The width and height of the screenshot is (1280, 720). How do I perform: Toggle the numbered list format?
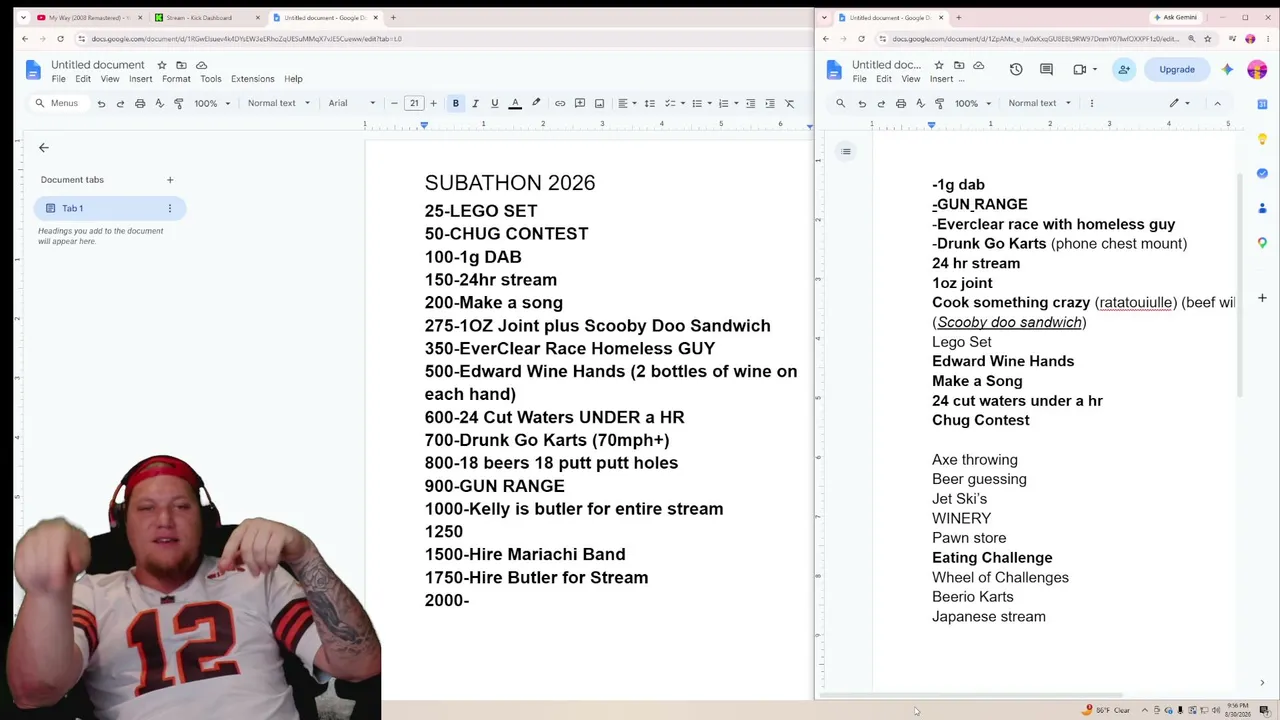click(x=726, y=103)
